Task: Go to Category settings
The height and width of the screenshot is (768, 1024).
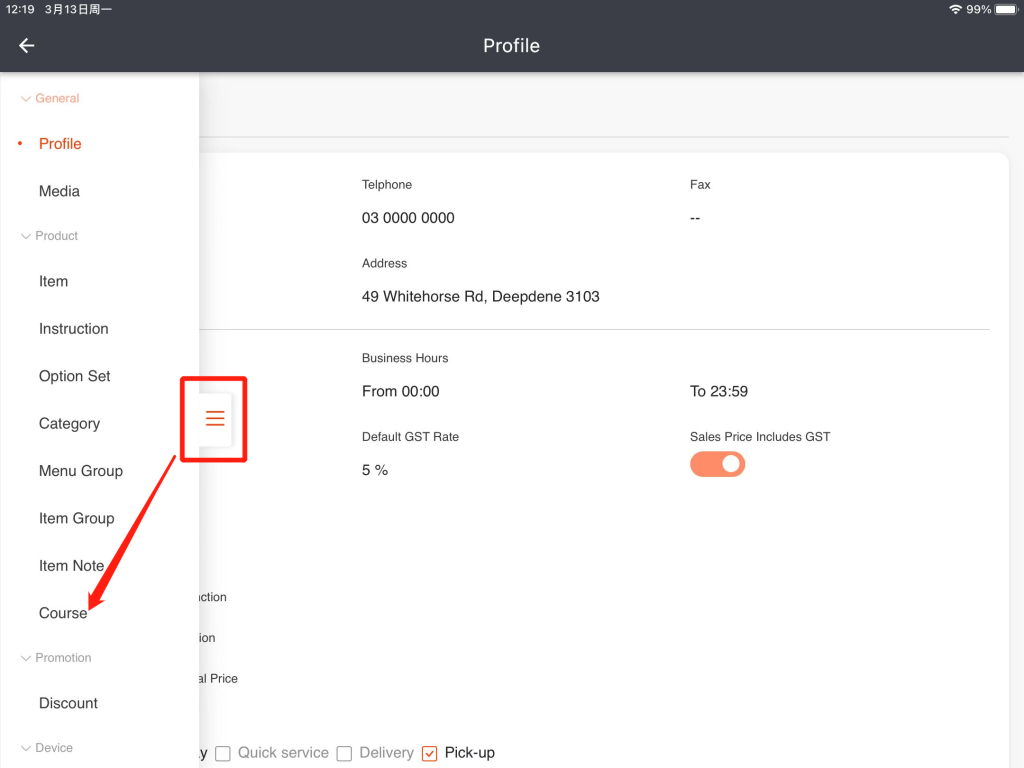Action: [69, 423]
